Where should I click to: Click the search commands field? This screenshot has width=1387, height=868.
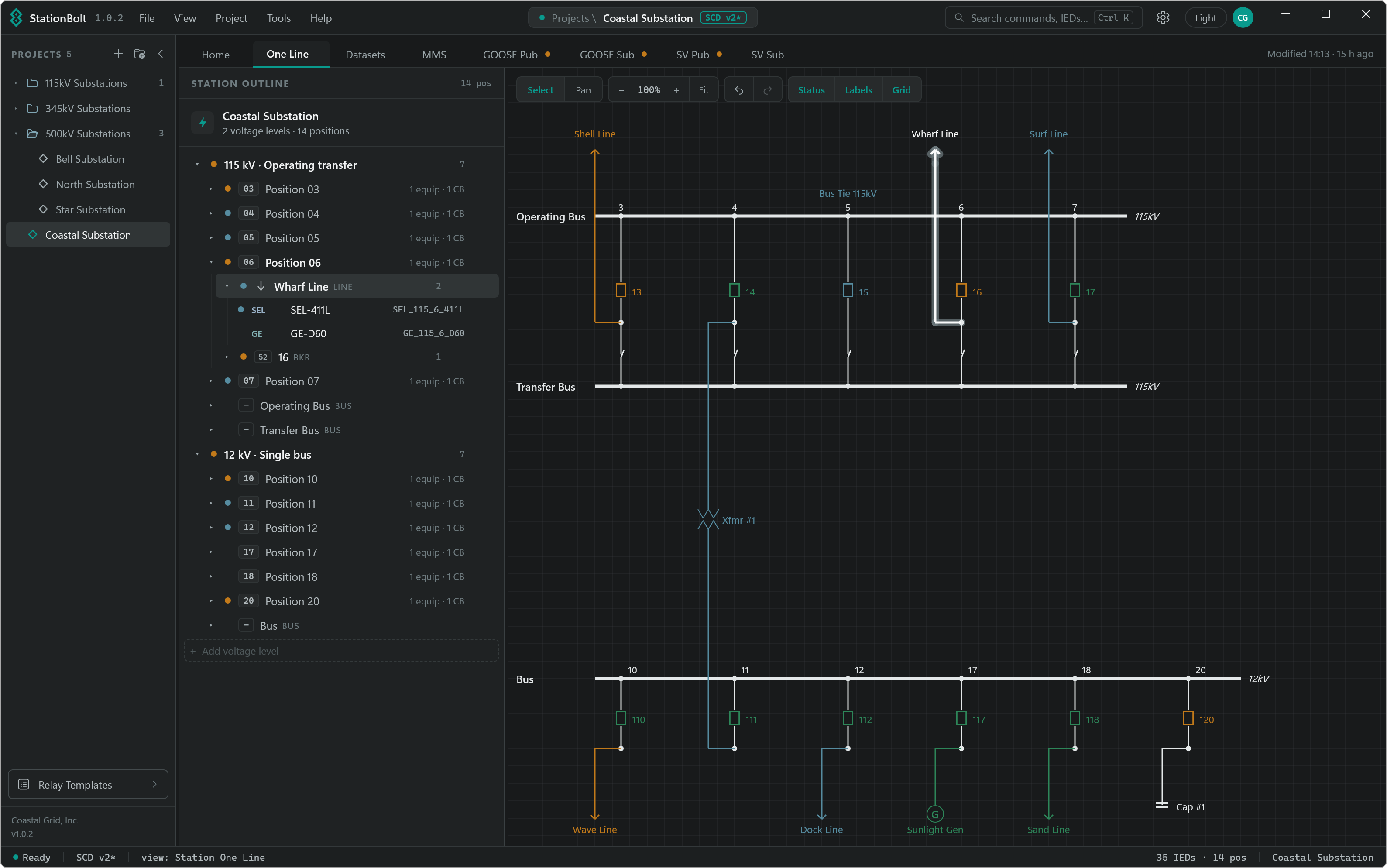click(x=1044, y=18)
